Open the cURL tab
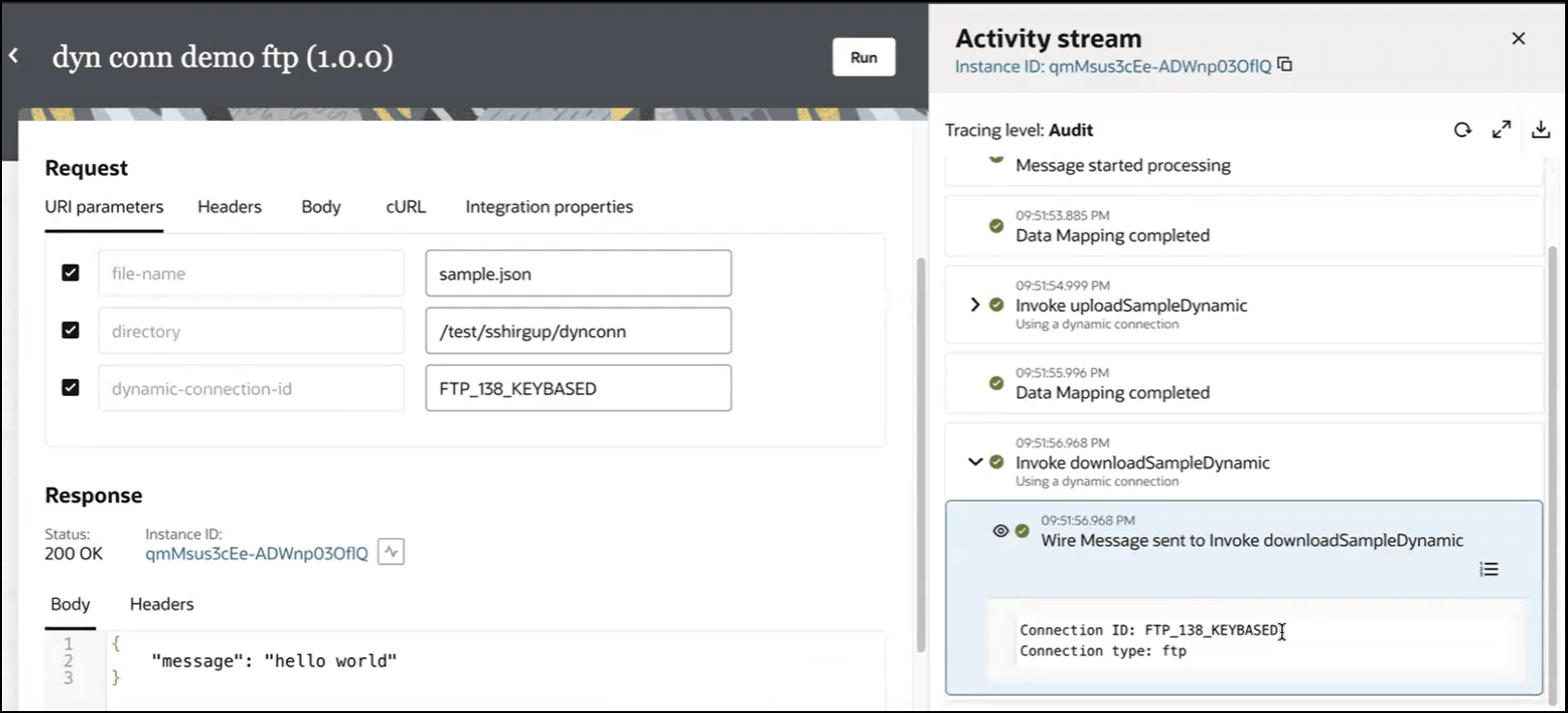The height and width of the screenshot is (713, 1568). pyautogui.click(x=405, y=207)
